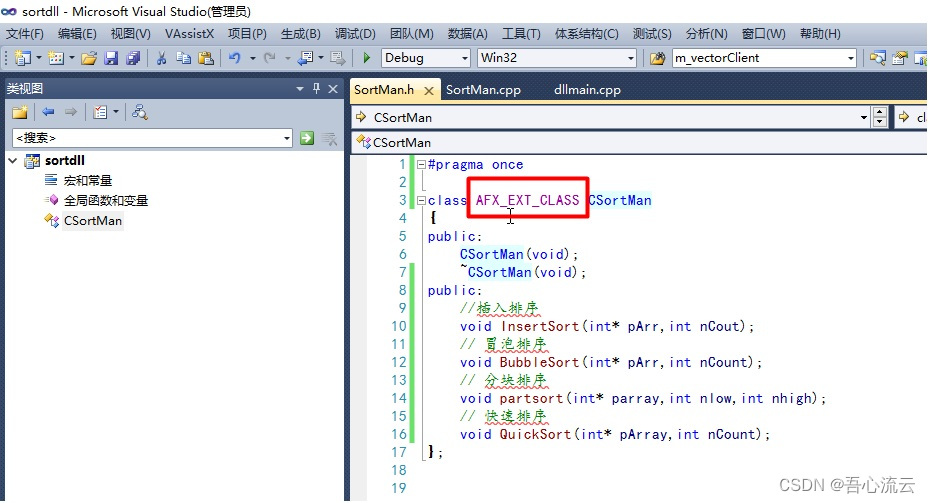This screenshot has width=930, height=503.
Task: Select the CSortMan class tree item
Action: click(93, 221)
